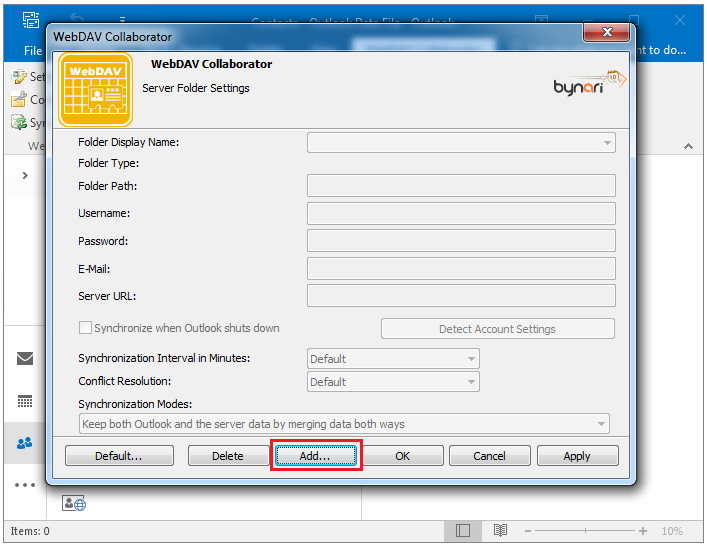Collapse the Outlook ribbon arrow

click(688, 146)
